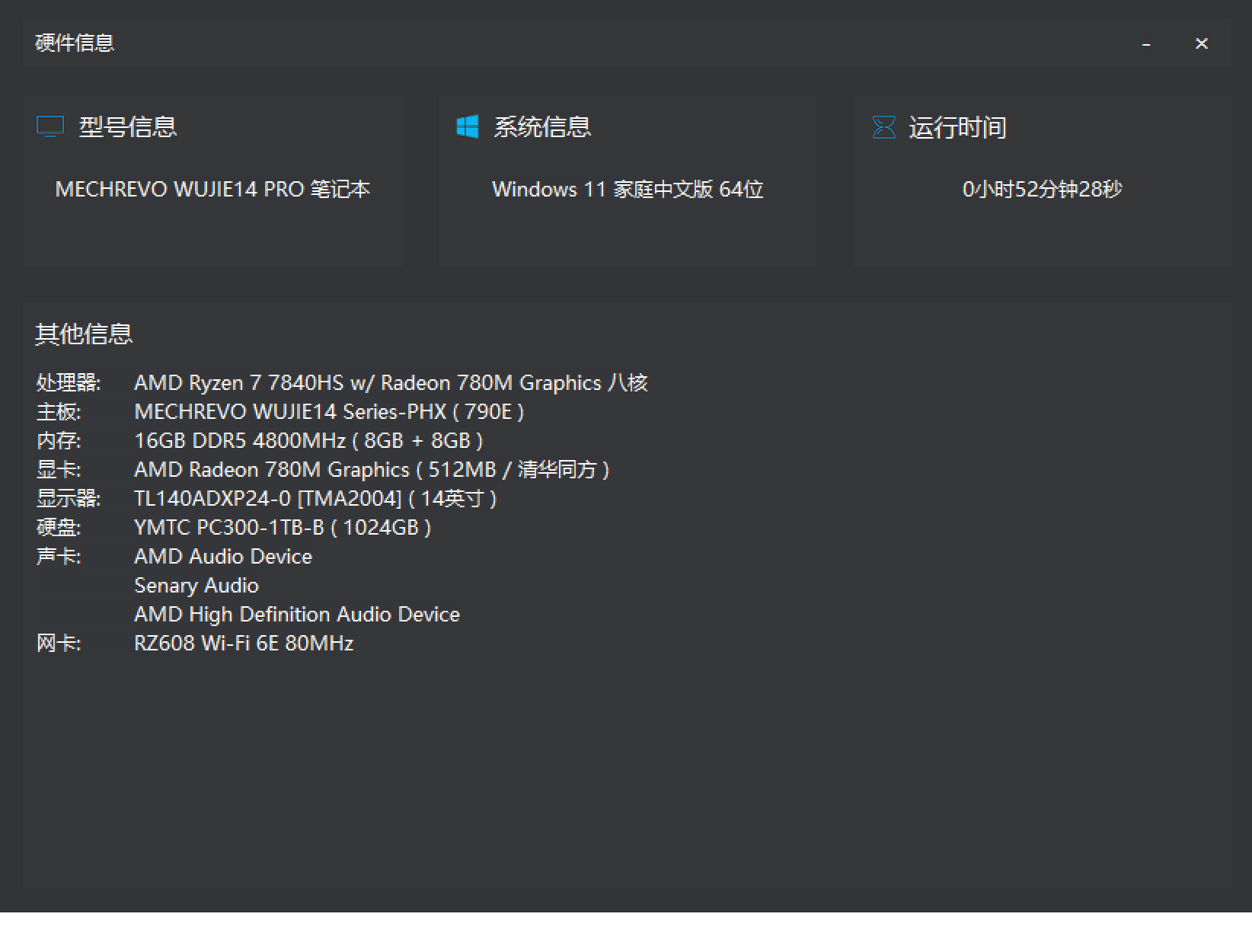Click the TL140ADXP24-0 display entry

click(315, 498)
